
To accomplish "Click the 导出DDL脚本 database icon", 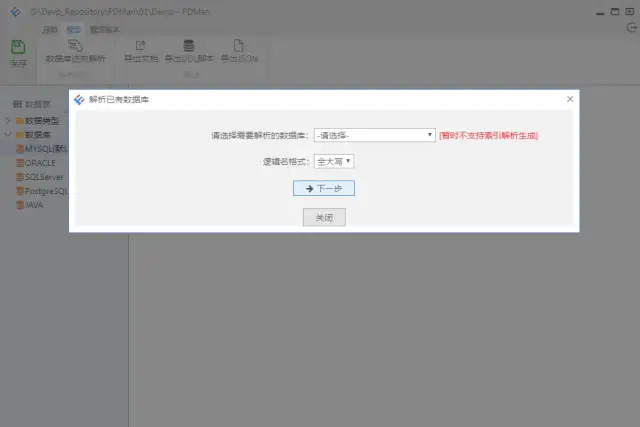I will coord(188,46).
